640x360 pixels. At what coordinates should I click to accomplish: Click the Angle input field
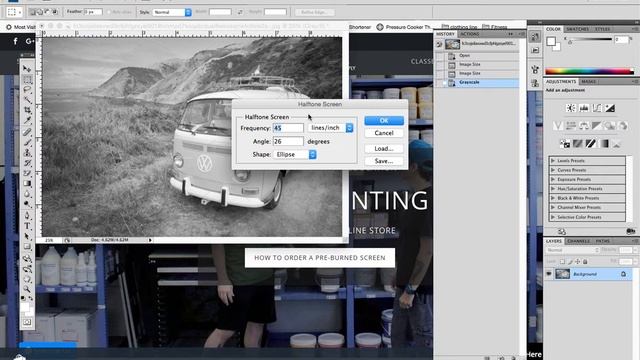(x=288, y=141)
